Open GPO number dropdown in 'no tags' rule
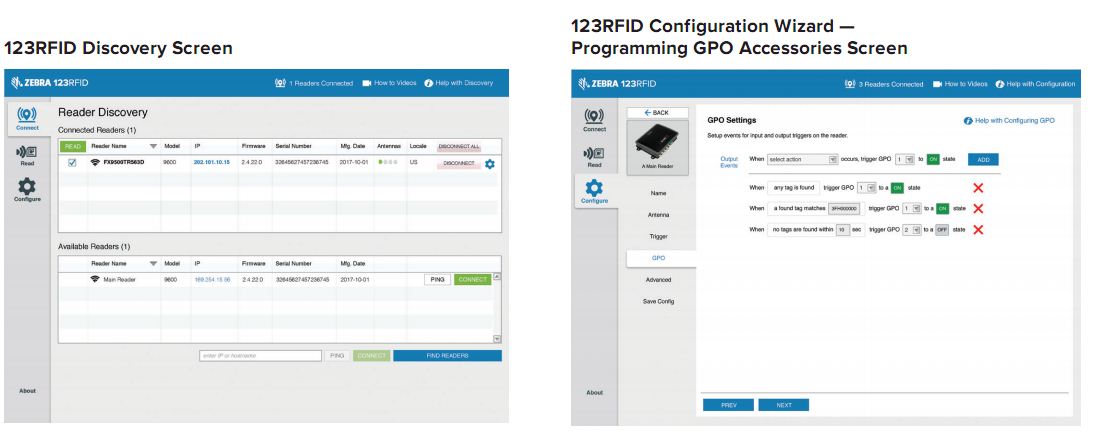Image resolution: width=1094 pixels, height=440 pixels. coord(911,229)
